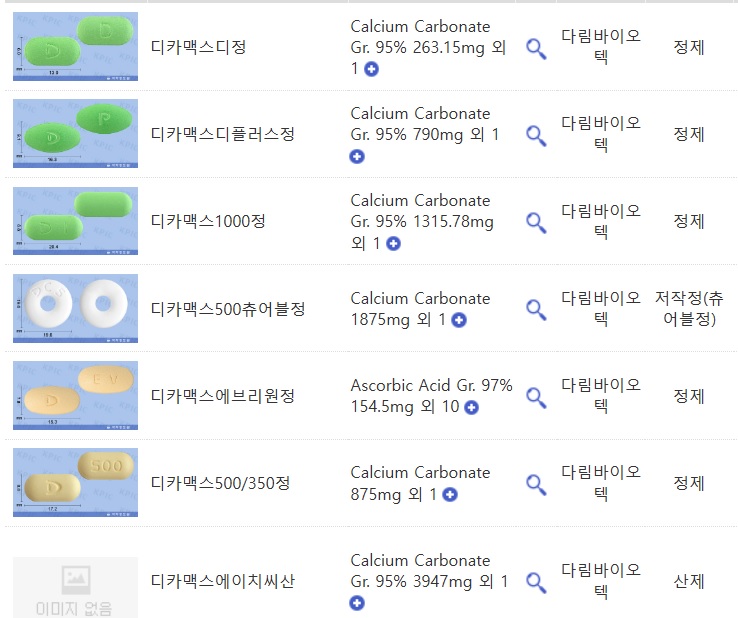The height and width of the screenshot is (618, 738).
Task: Click the magnifier icon for 디카맥스디정
Action: click(536, 49)
